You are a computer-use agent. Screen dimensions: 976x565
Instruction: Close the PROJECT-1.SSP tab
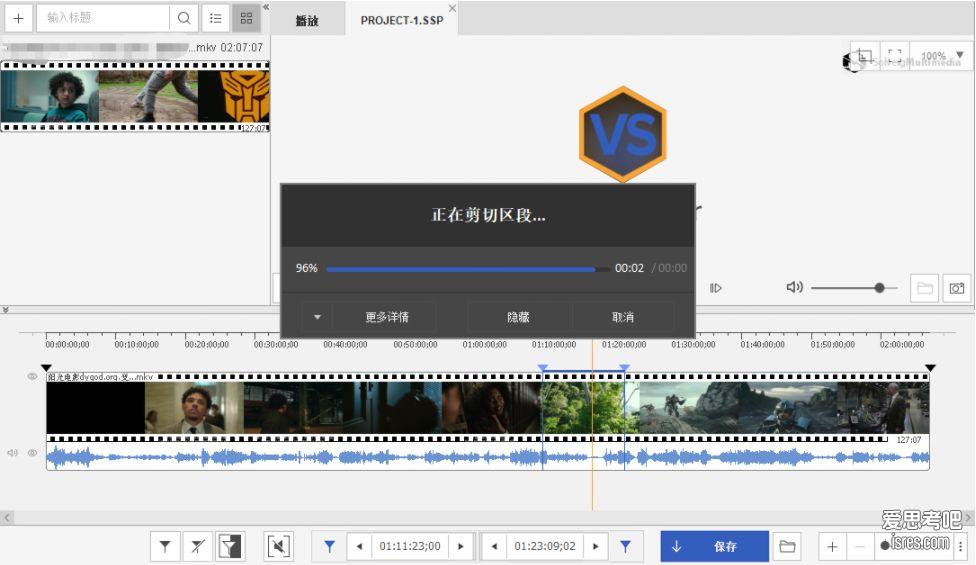point(452,8)
